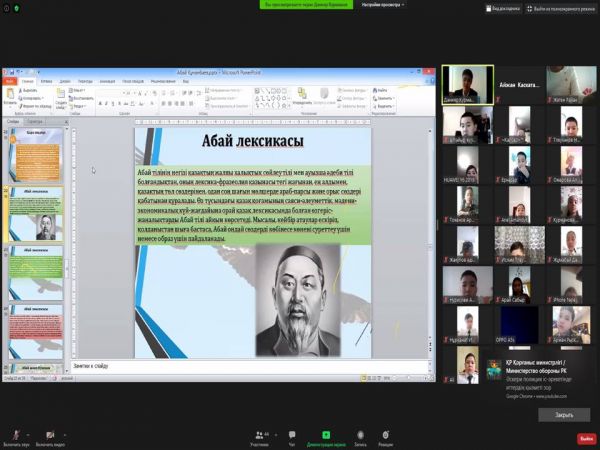Close the YouTube Chrome notification
This screenshot has height=450, width=600.
pyautogui.click(x=563, y=414)
